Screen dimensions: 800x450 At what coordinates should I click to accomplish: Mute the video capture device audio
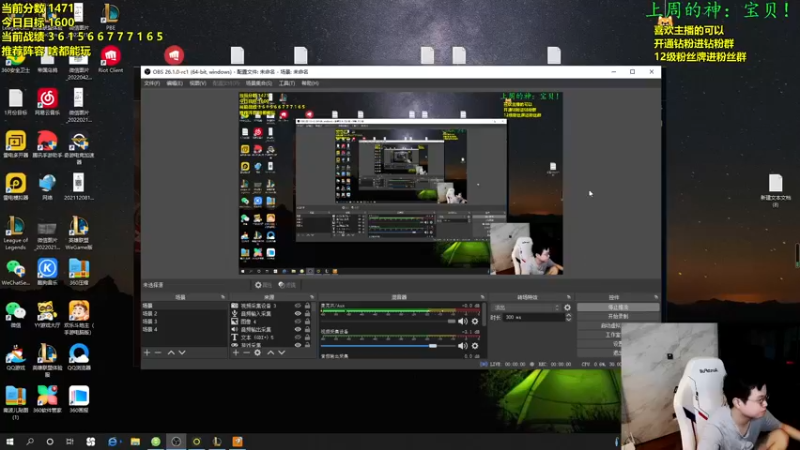click(462, 346)
